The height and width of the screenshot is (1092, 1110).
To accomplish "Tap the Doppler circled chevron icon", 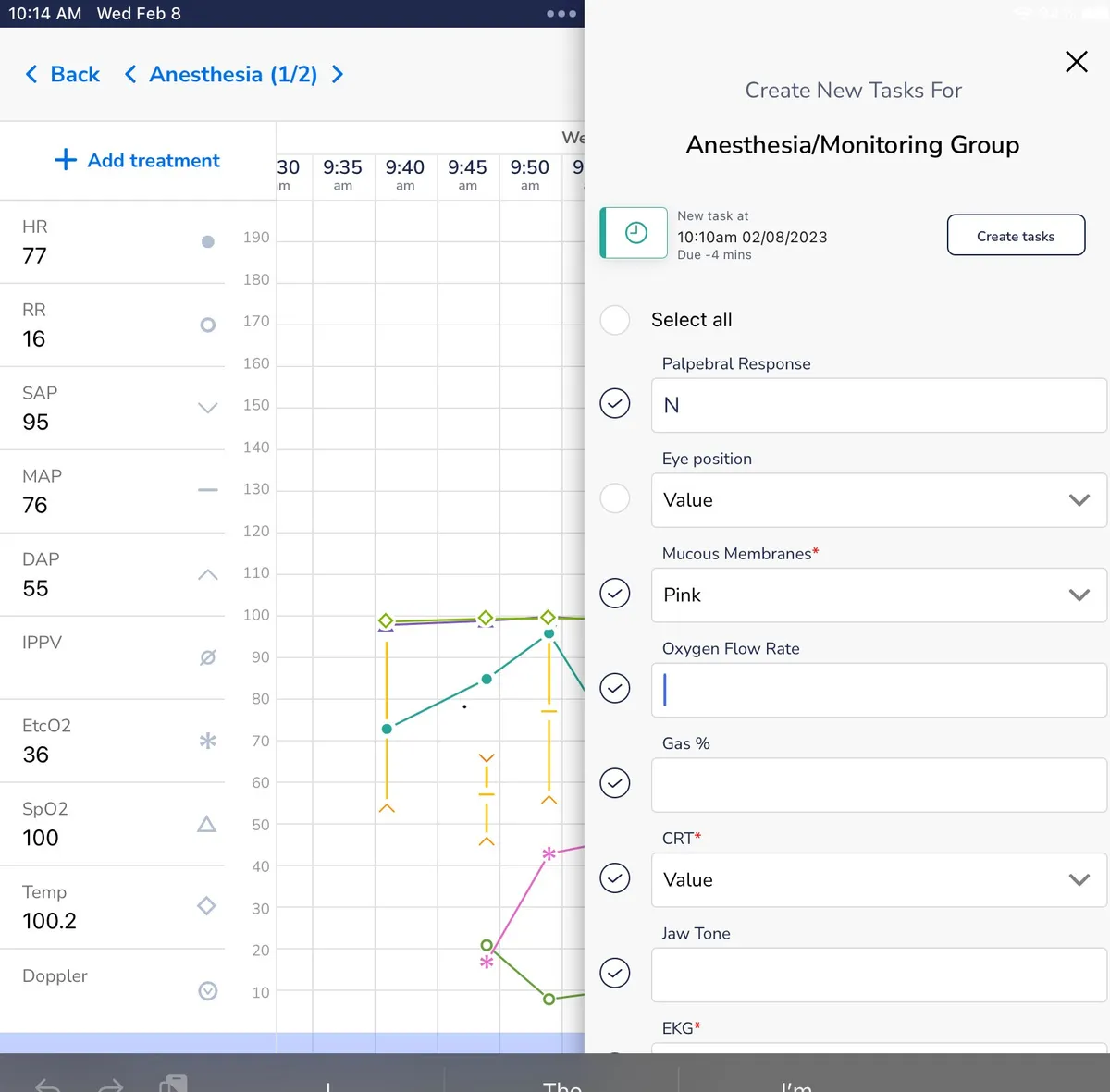I will coord(208,991).
